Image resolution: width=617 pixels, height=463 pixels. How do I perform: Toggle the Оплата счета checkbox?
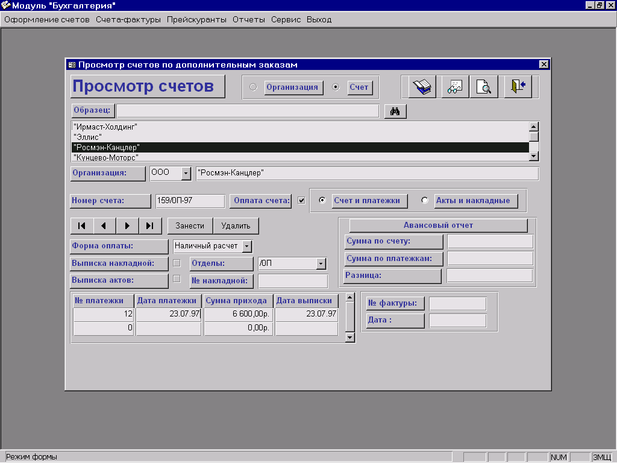tap(301, 200)
